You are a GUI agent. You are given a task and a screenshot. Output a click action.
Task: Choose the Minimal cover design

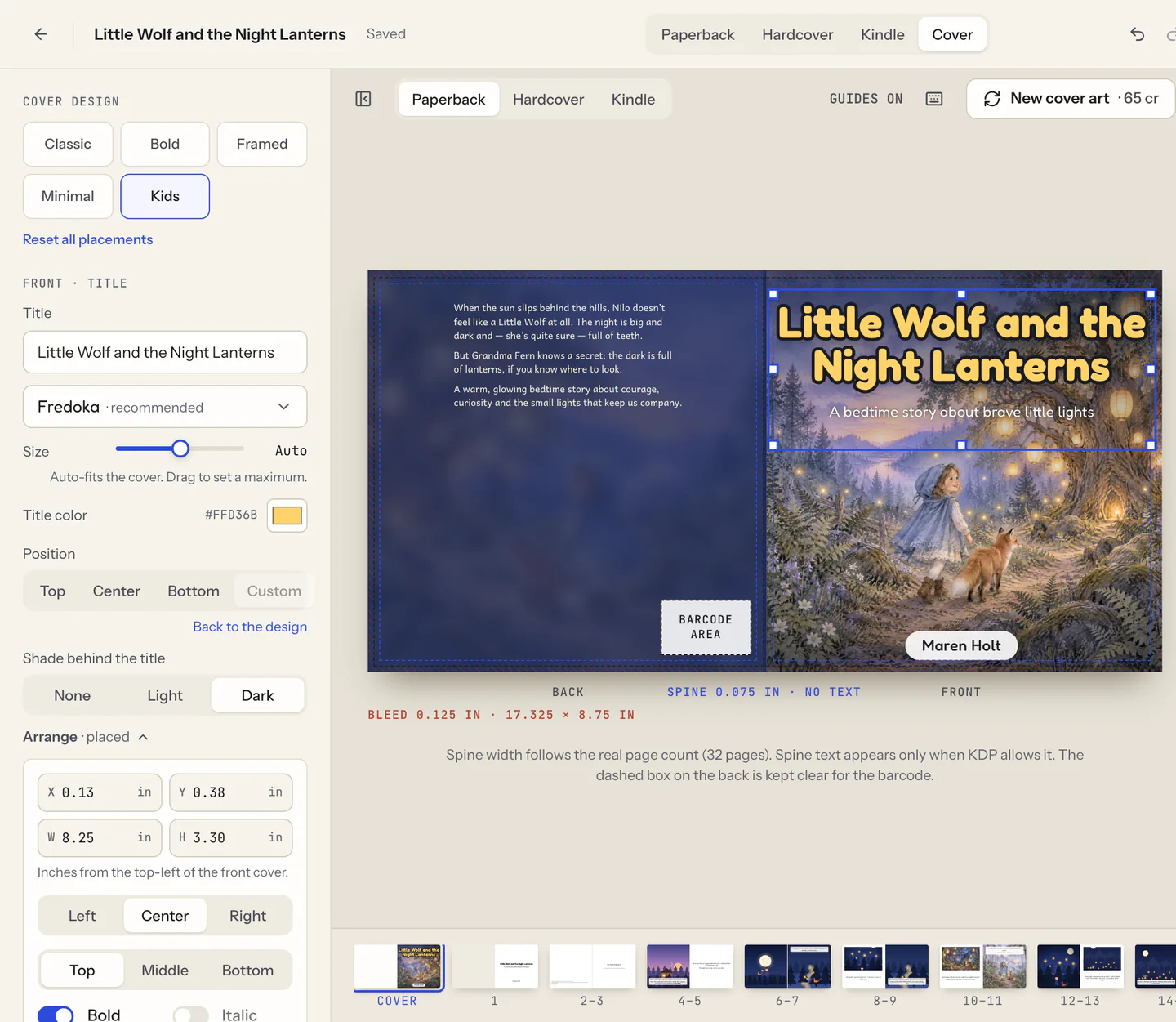pos(68,196)
